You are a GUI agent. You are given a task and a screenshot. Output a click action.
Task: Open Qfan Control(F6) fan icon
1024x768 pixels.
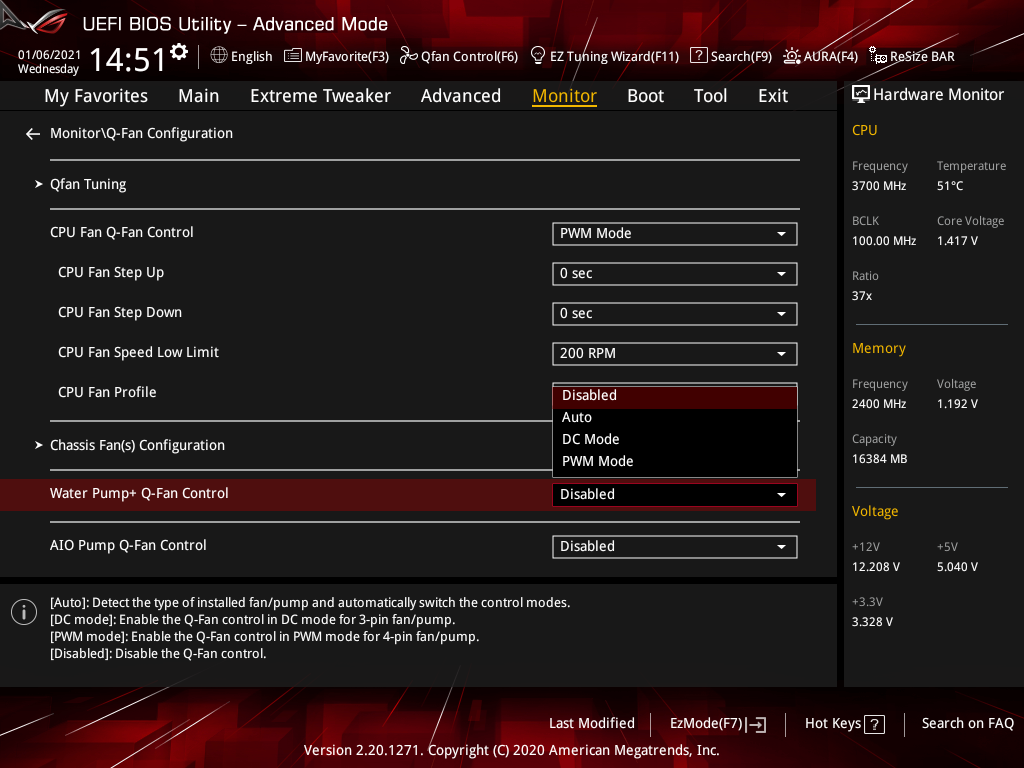point(408,56)
